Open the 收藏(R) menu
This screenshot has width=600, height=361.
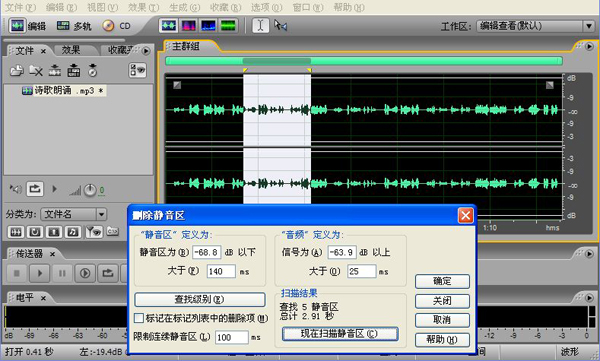pyautogui.click(x=226, y=7)
